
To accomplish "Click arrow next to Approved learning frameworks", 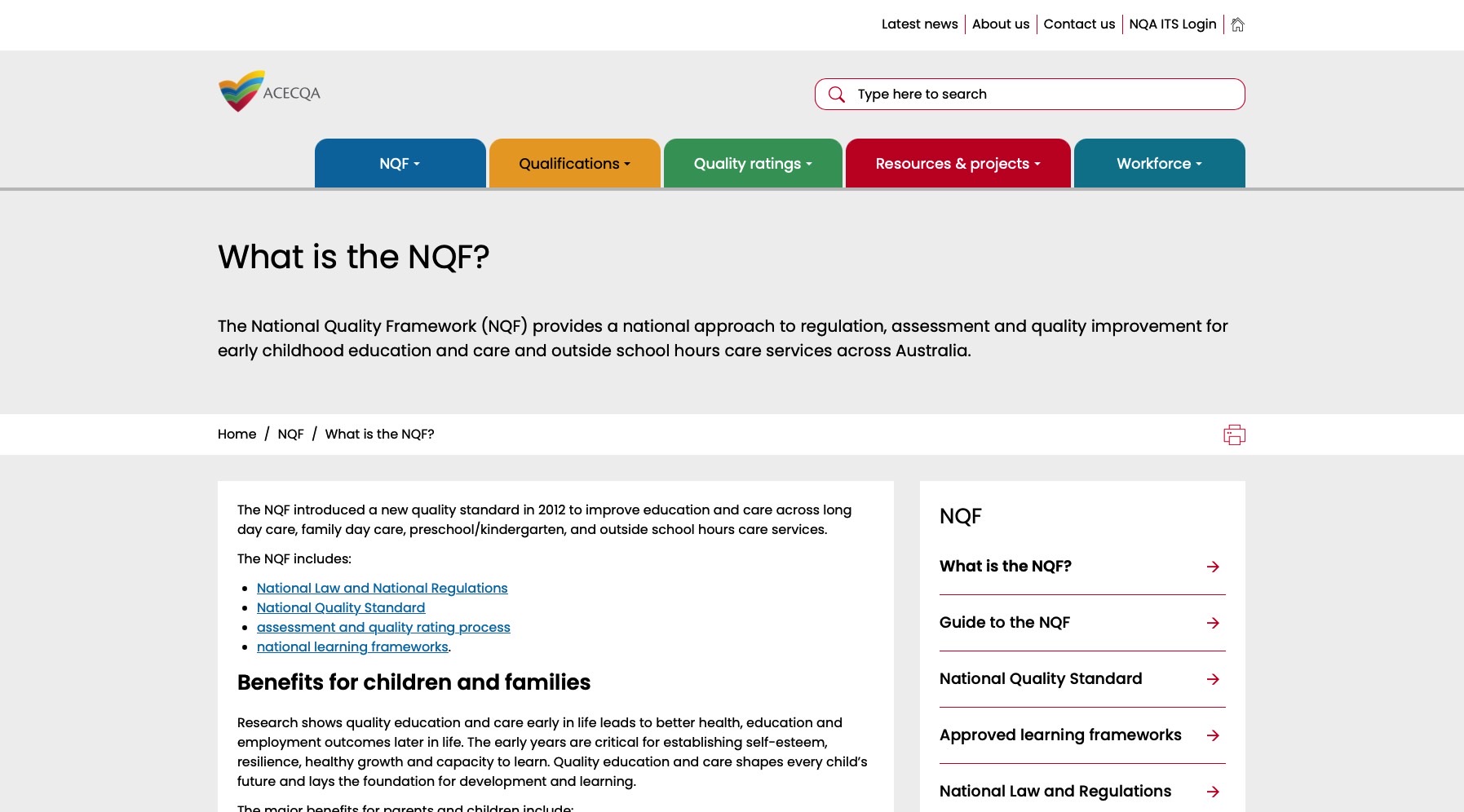I will click(1213, 735).
